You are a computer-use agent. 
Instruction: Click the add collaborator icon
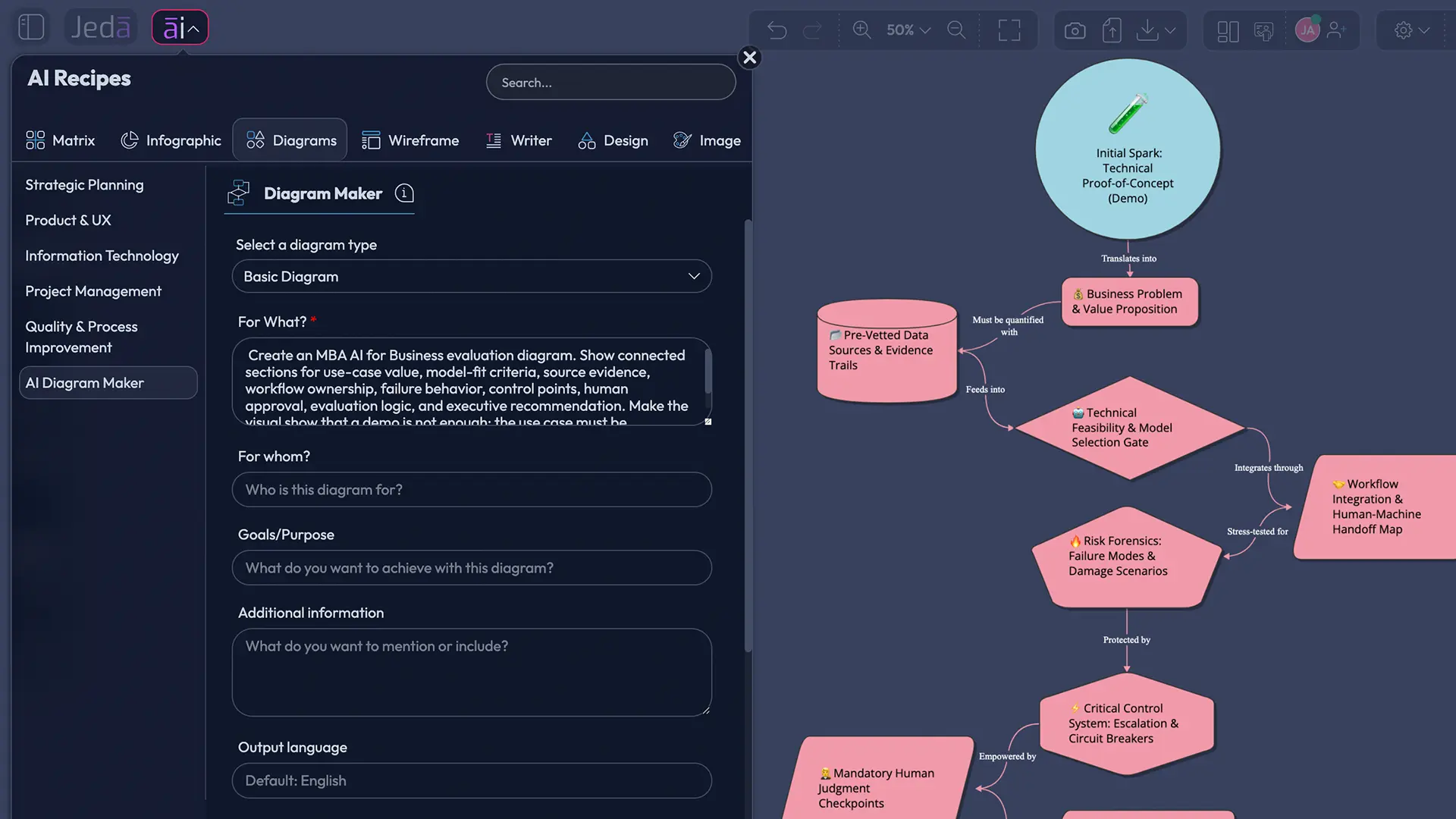(x=1337, y=30)
